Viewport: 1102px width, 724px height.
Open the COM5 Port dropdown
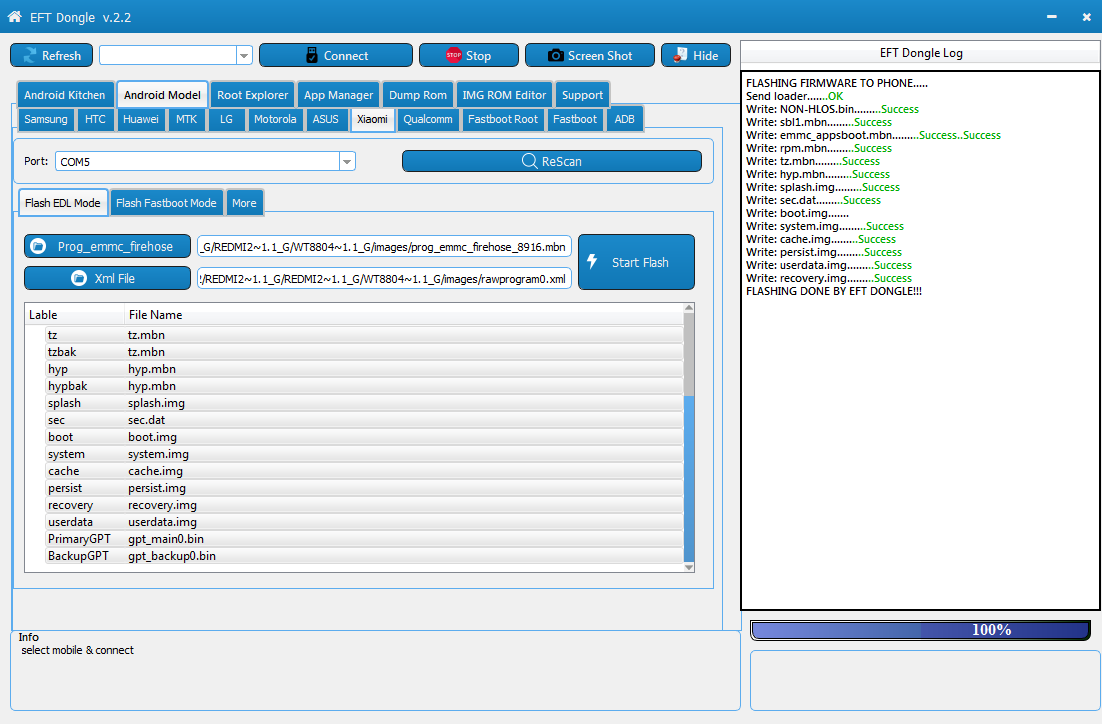pyautogui.click(x=347, y=161)
